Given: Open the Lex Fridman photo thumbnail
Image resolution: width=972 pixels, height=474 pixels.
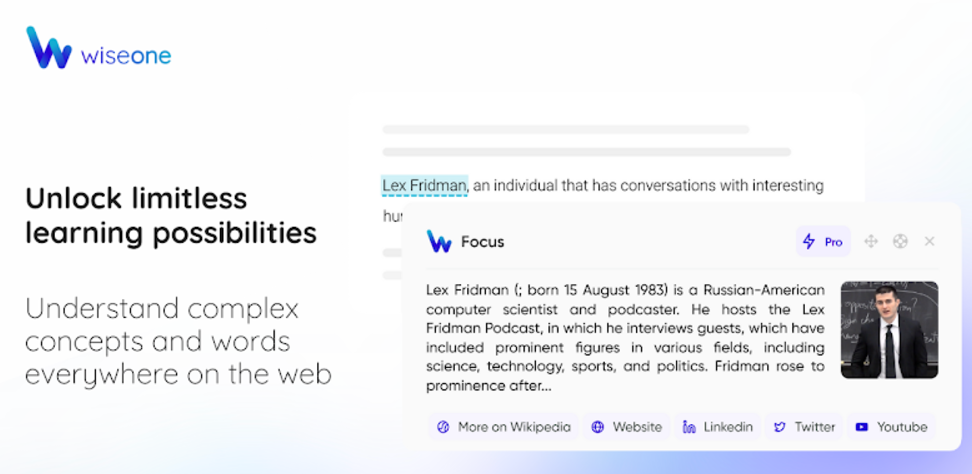Looking at the screenshot, I should pyautogui.click(x=889, y=330).
